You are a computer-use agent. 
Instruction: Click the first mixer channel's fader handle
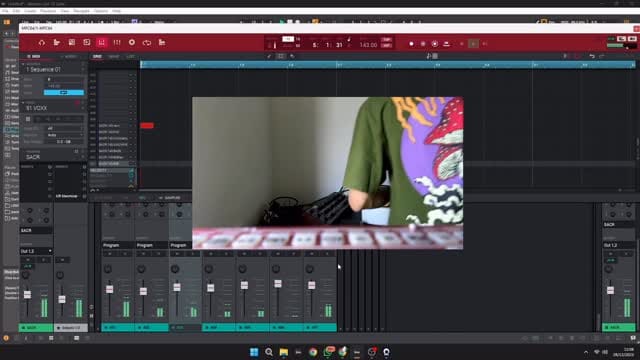pyautogui.click(x=109, y=289)
